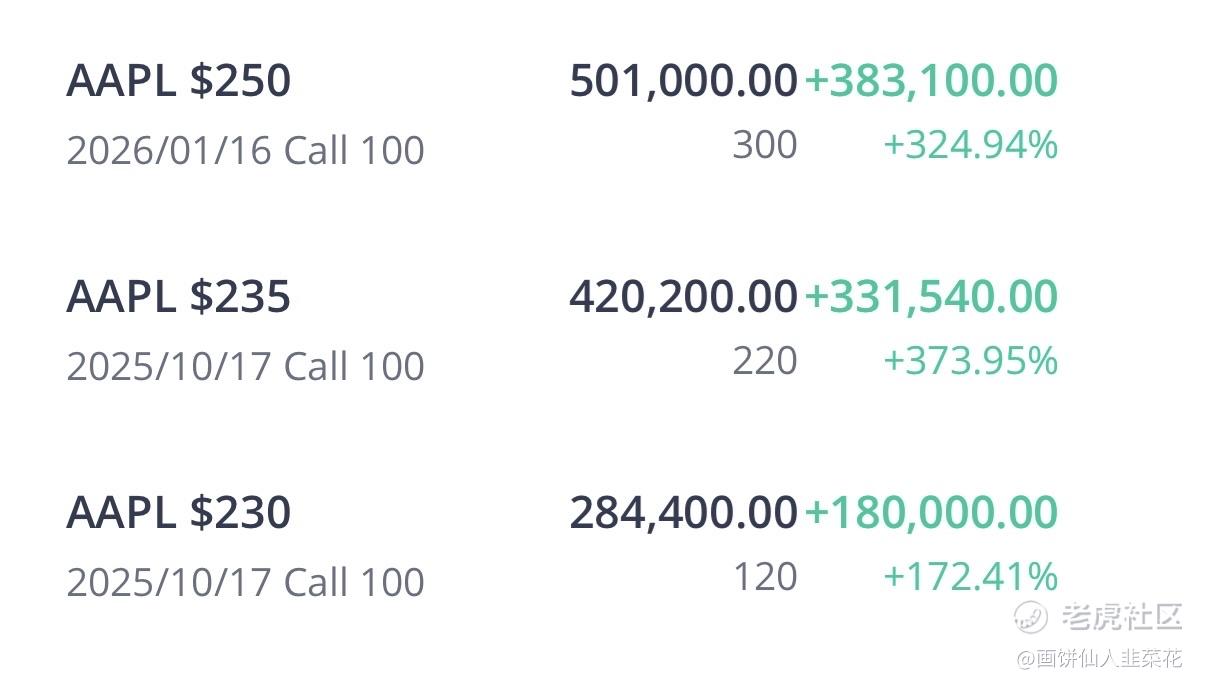Image resolution: width=1206 pixels, height=686 pixels.
Task: Open the AAPL $250 position
Action: 179,81
